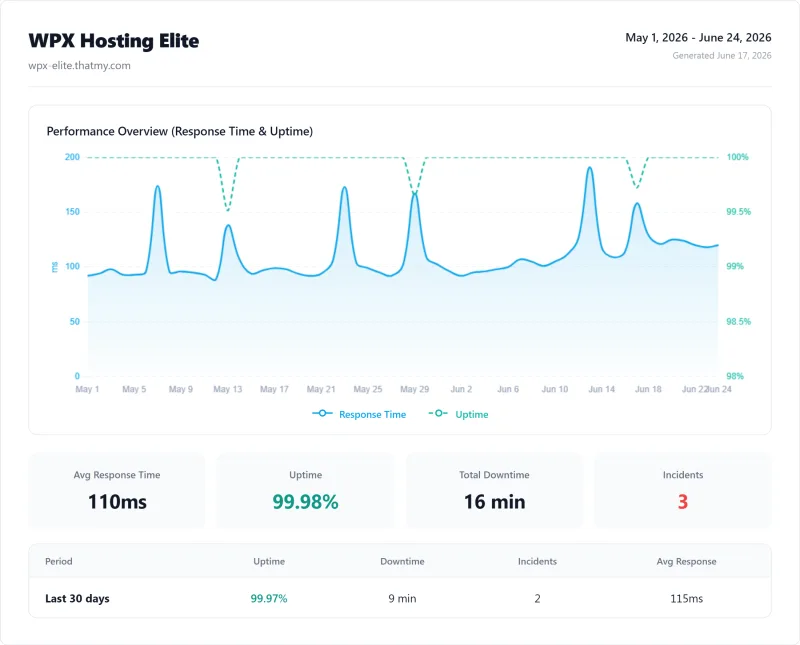The width and height of the screenshot is (800, 645).
Task: Click the Jun 2 x-axis label
Action: click(x=461, y=389)
